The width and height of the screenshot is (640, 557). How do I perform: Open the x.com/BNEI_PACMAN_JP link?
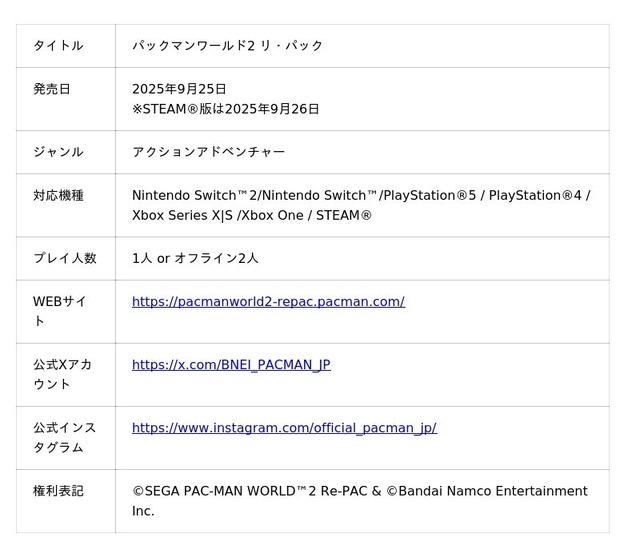(231, 365)
